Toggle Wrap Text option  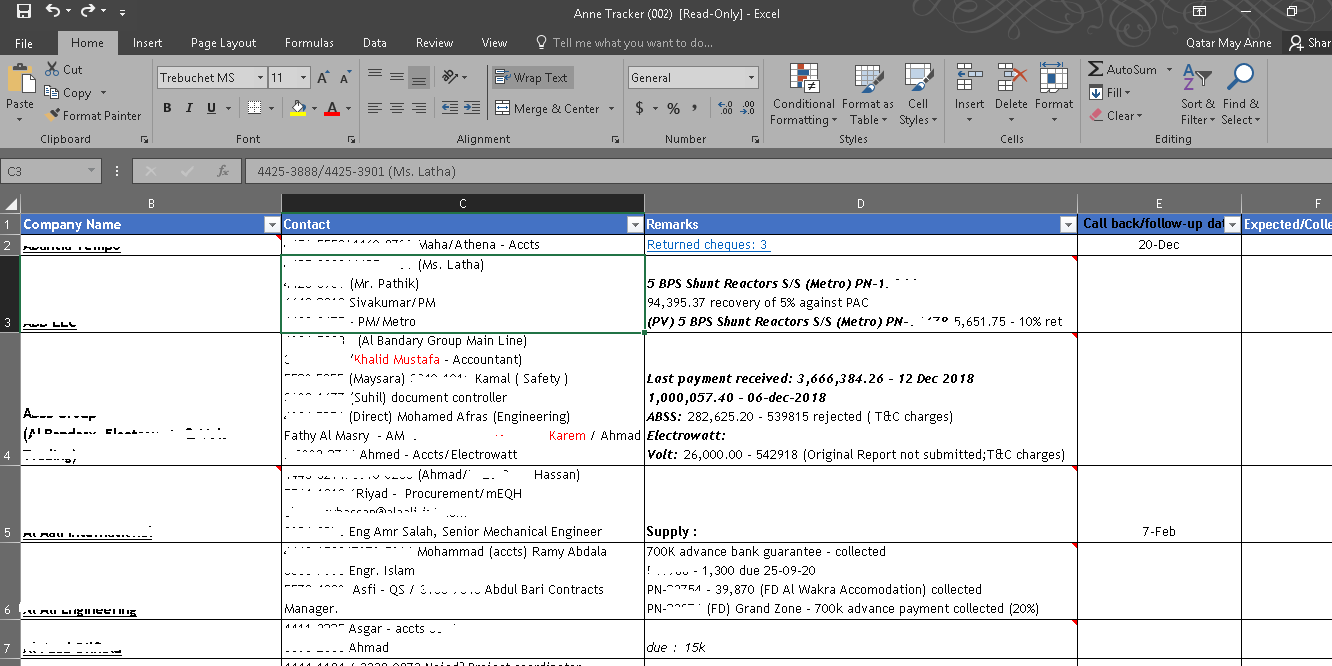[x=532, y=78]
